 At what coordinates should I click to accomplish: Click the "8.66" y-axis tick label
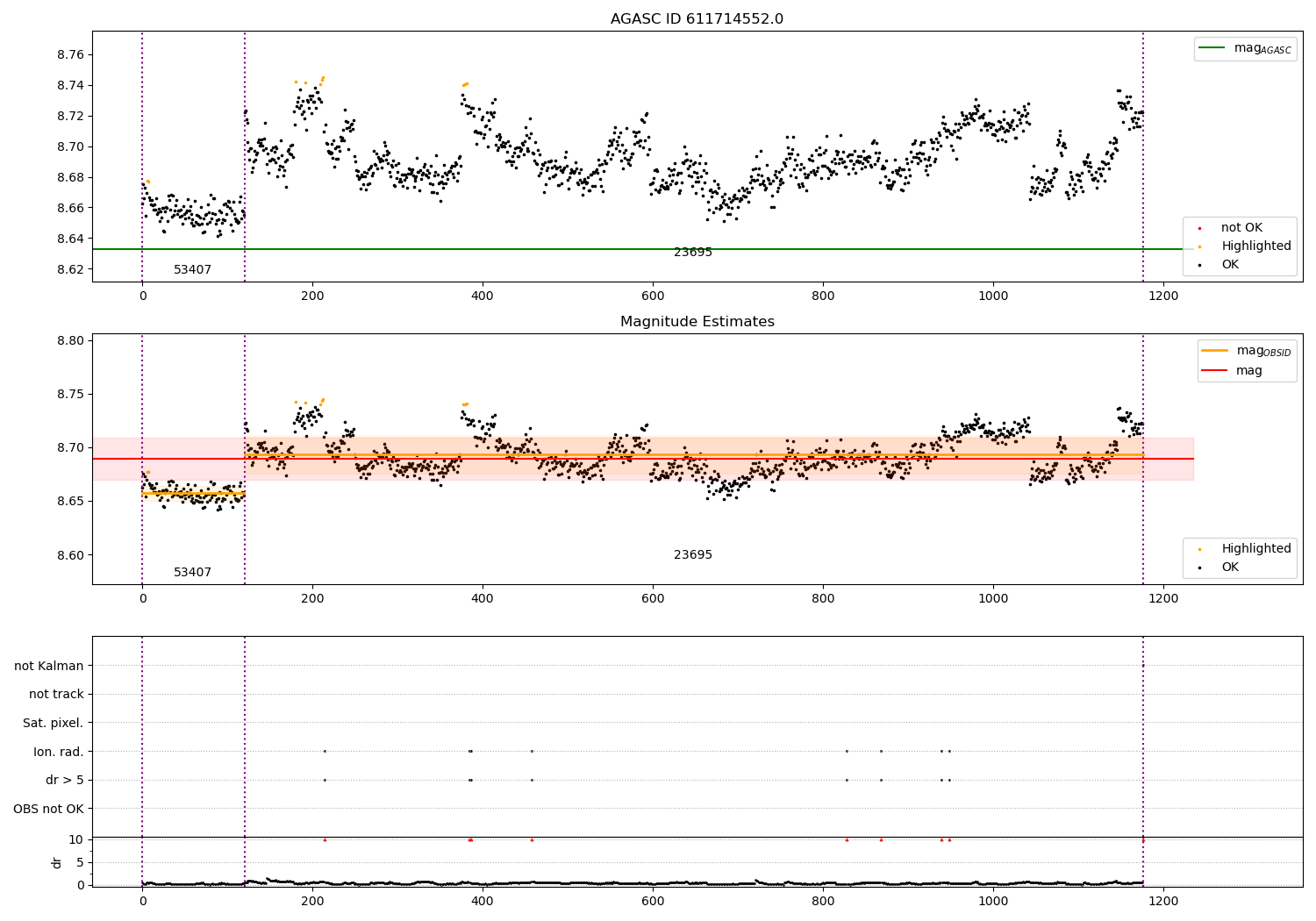(70, 209)
